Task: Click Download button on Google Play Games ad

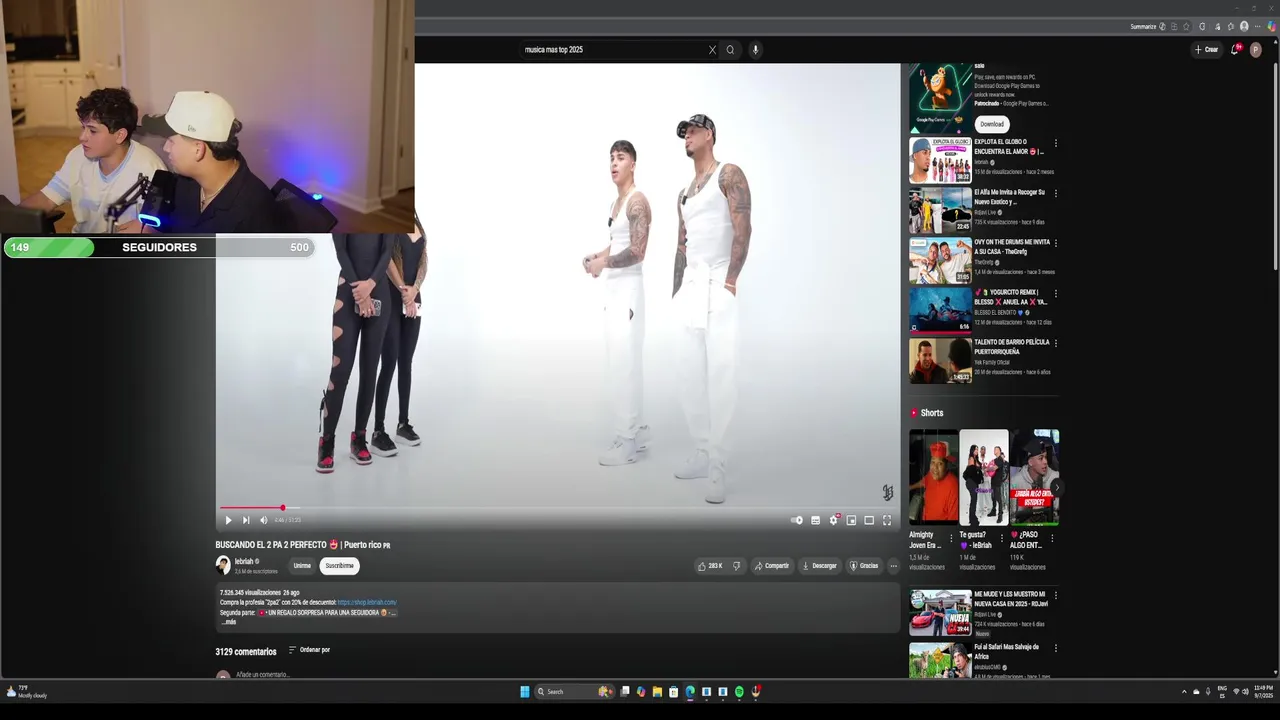Action: (991, 124)
